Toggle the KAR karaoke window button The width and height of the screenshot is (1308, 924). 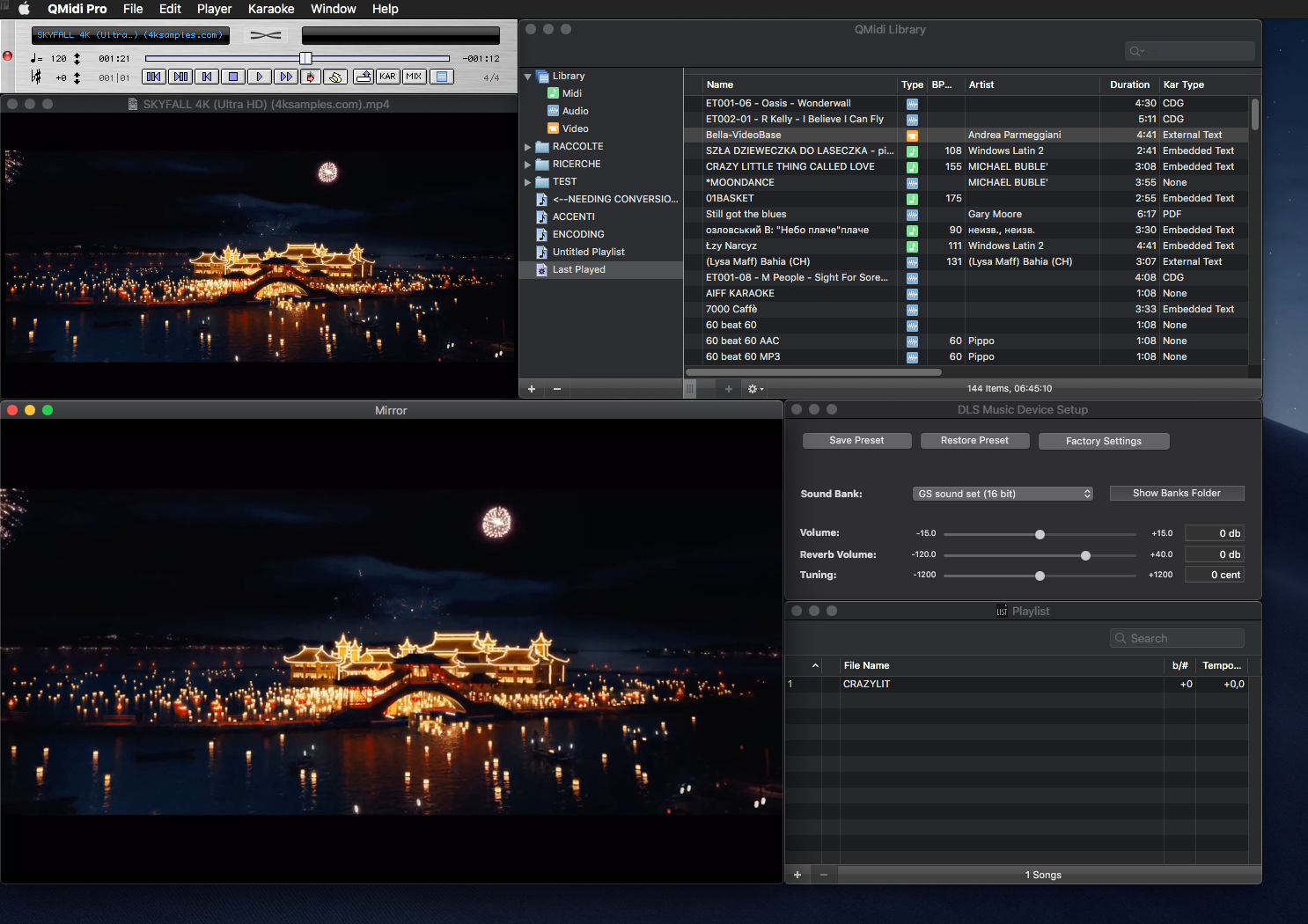point(387,77)
